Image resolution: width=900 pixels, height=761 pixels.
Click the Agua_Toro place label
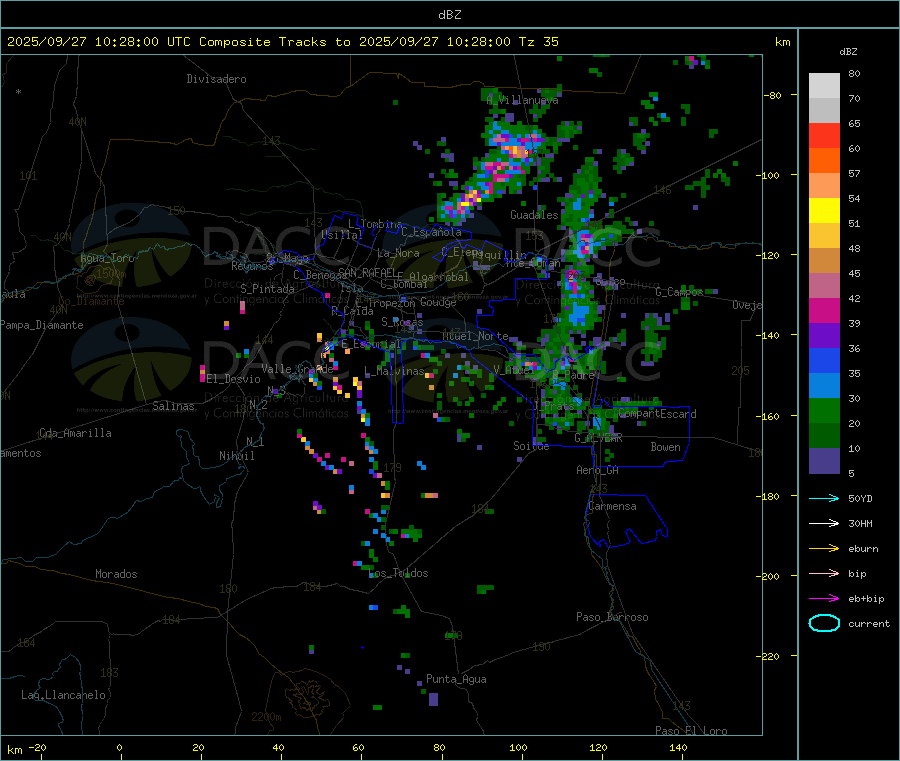point(107,258)
